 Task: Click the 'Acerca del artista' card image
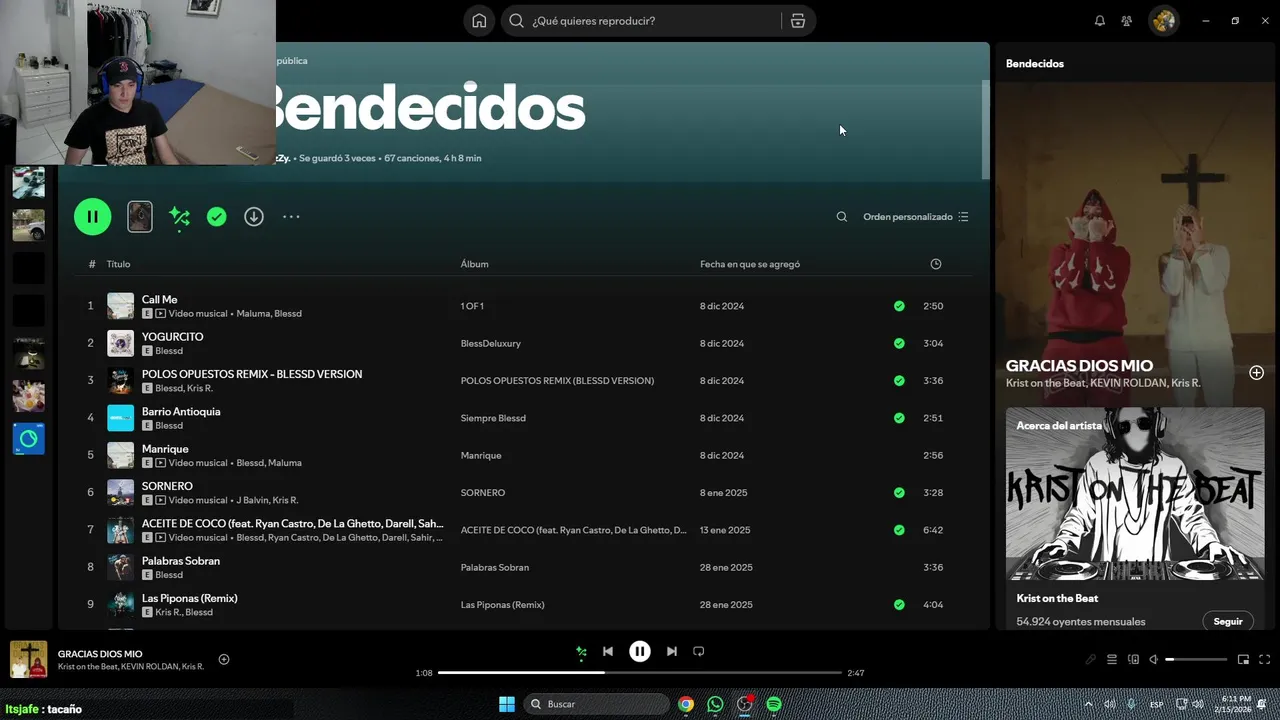(1135, 493)
